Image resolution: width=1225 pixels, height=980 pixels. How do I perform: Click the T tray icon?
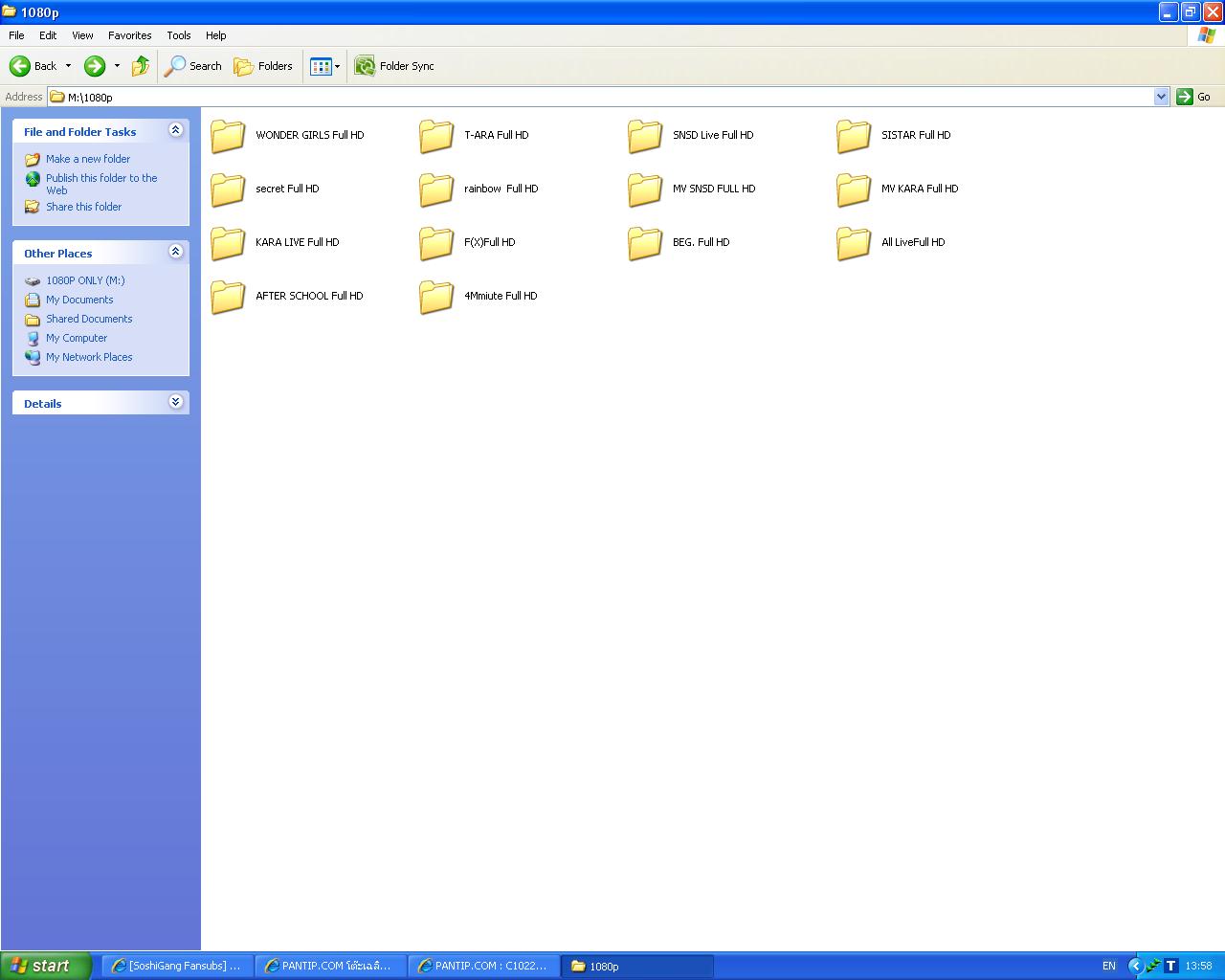(1170, 966)
